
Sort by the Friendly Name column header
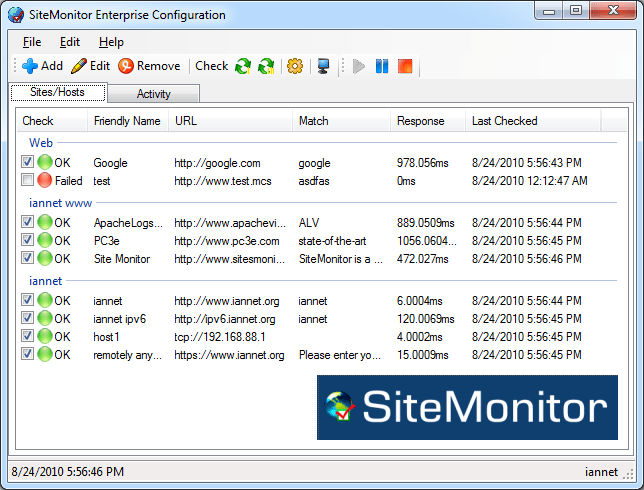click(x=128, y=121)
